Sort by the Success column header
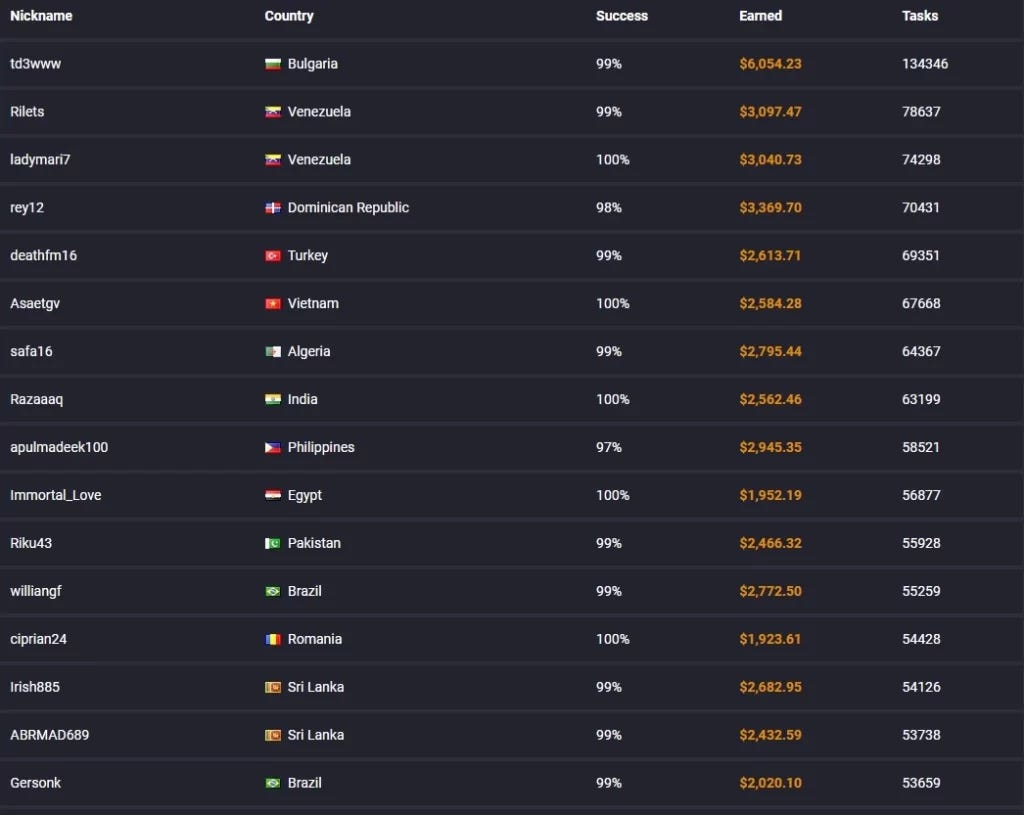This screenshot has height=815, width=1024. coord(622,16)
